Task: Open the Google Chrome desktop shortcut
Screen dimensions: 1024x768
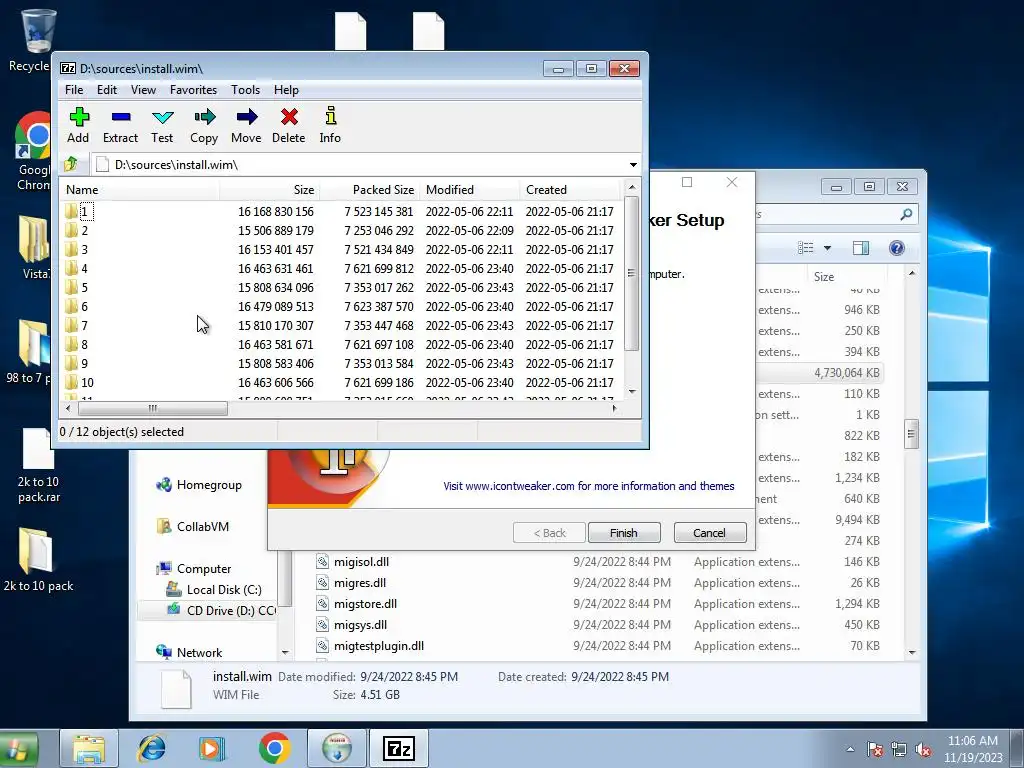Action: [33, 150]
